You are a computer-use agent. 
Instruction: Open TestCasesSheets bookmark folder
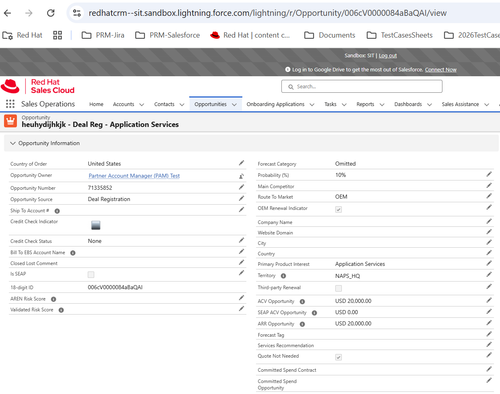point(399,35)
